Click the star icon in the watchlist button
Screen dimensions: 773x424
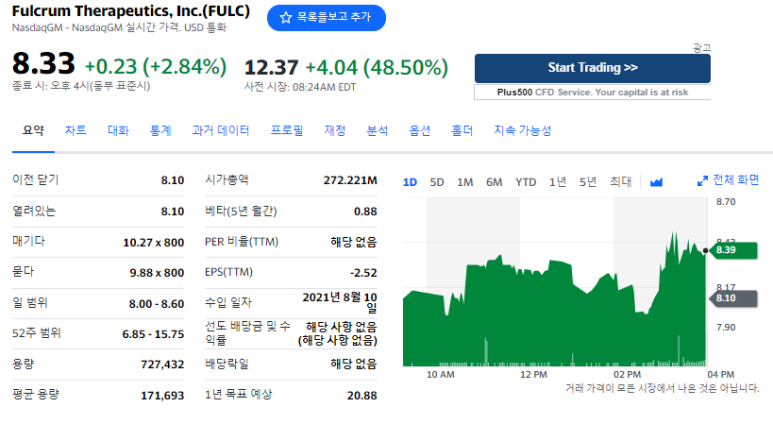point(285,18)
